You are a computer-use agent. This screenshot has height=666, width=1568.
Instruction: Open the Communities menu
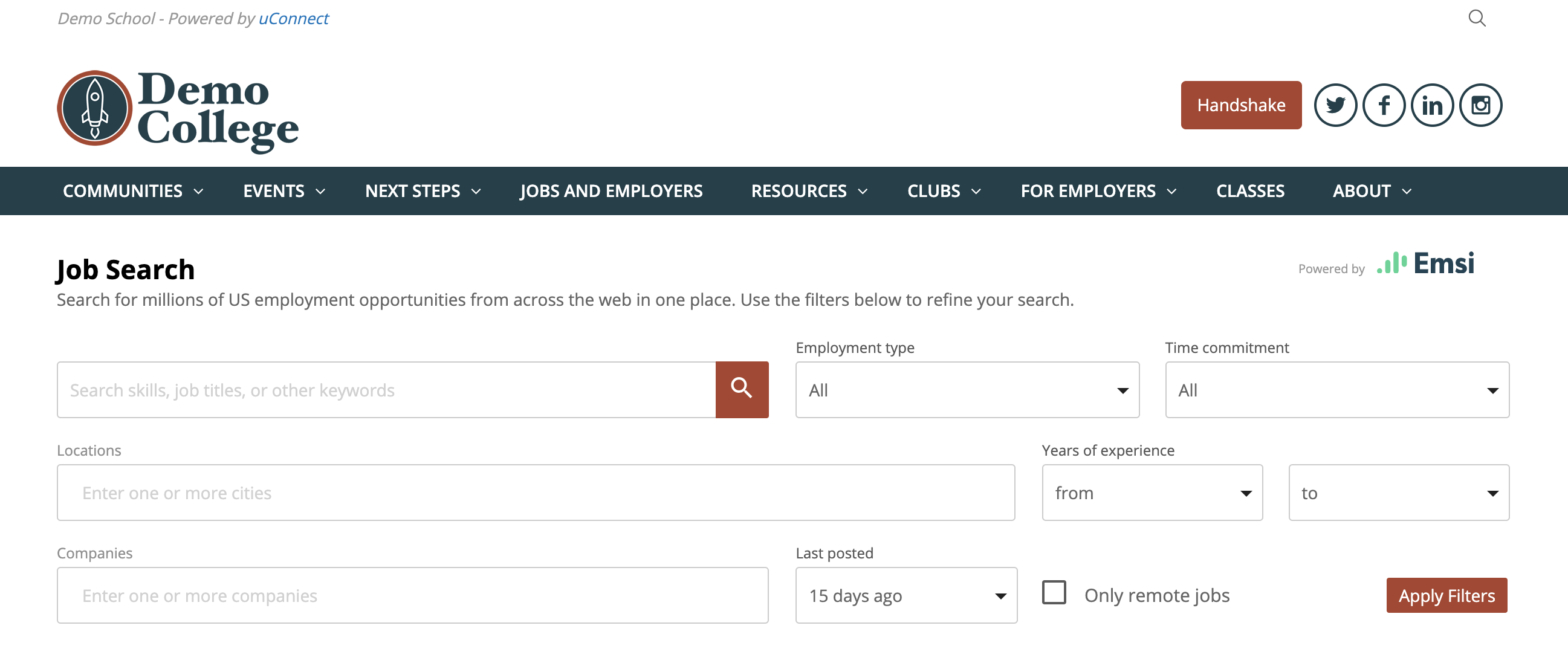point(132,191)
